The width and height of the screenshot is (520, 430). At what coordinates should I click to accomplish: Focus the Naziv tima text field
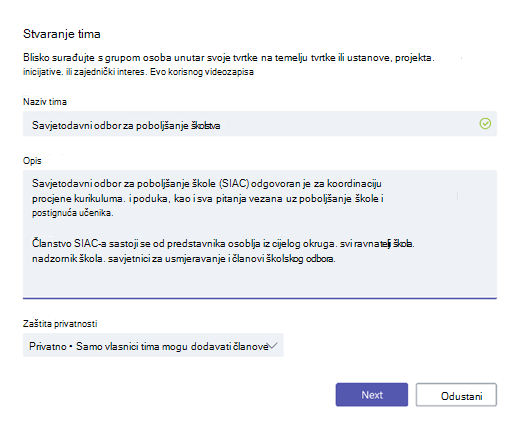tap(260, 124)
